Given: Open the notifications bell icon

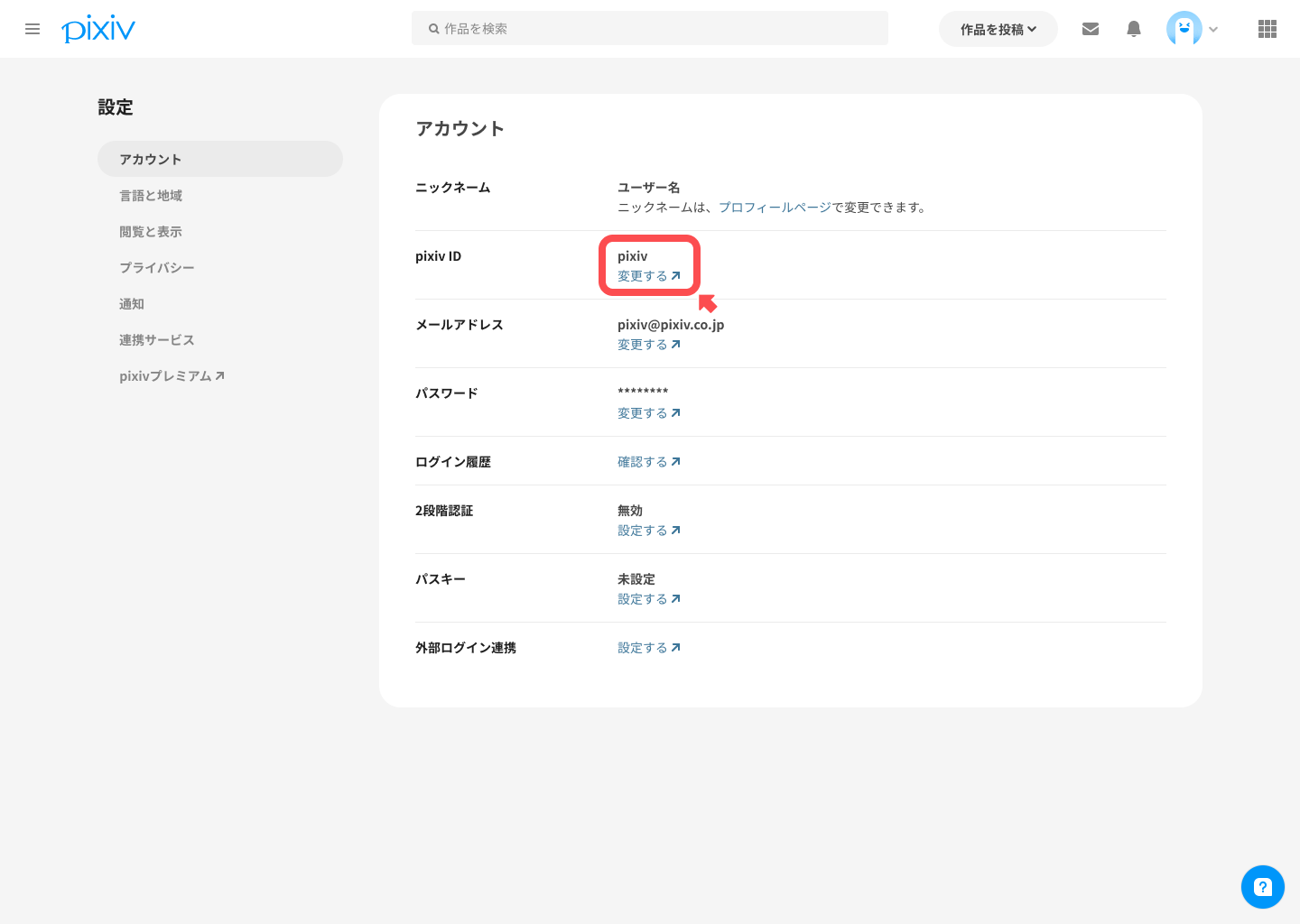Looking at the screenshot, I should [1134, 29].
